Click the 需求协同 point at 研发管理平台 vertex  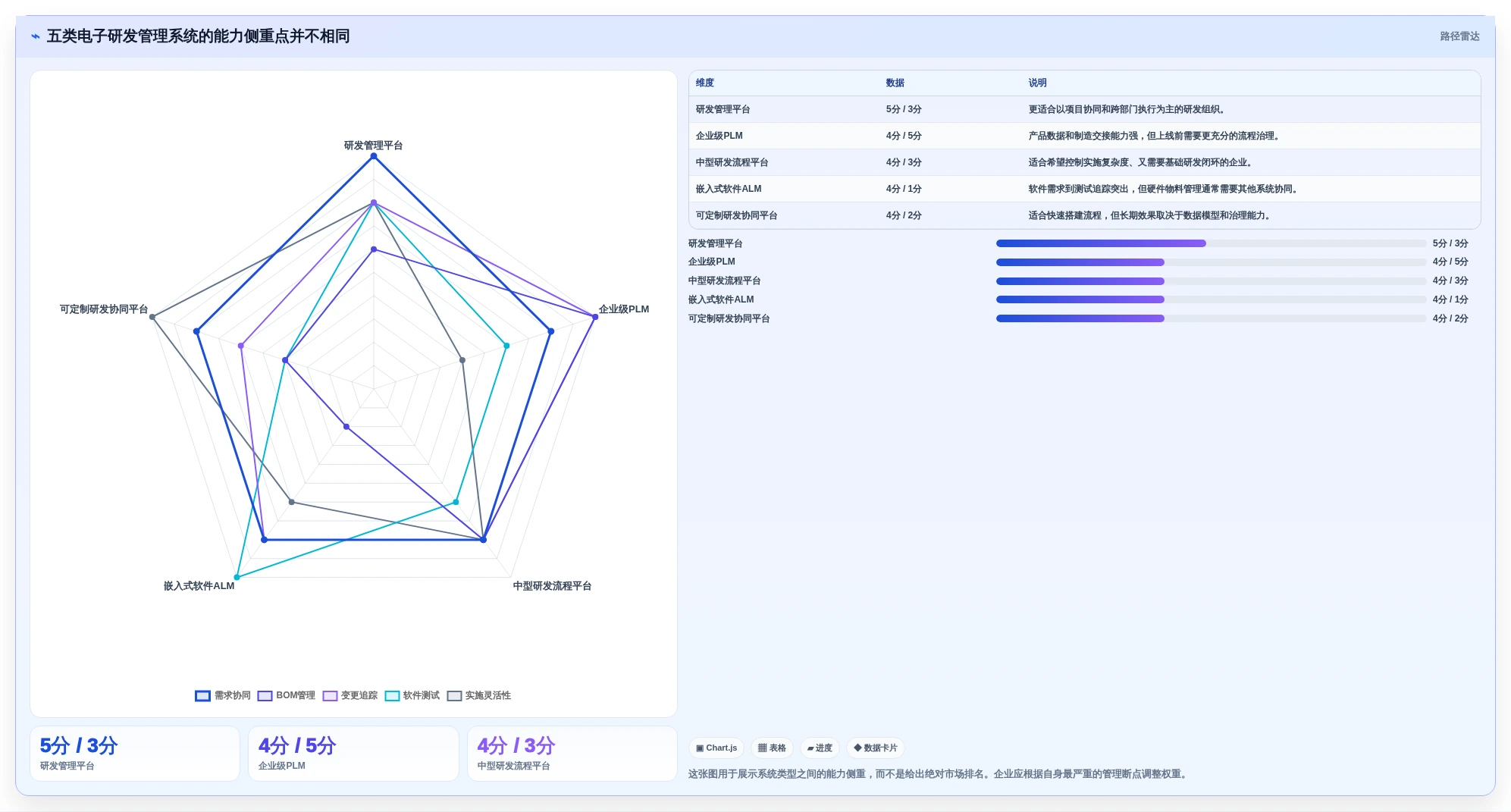(x=373, y=156)
